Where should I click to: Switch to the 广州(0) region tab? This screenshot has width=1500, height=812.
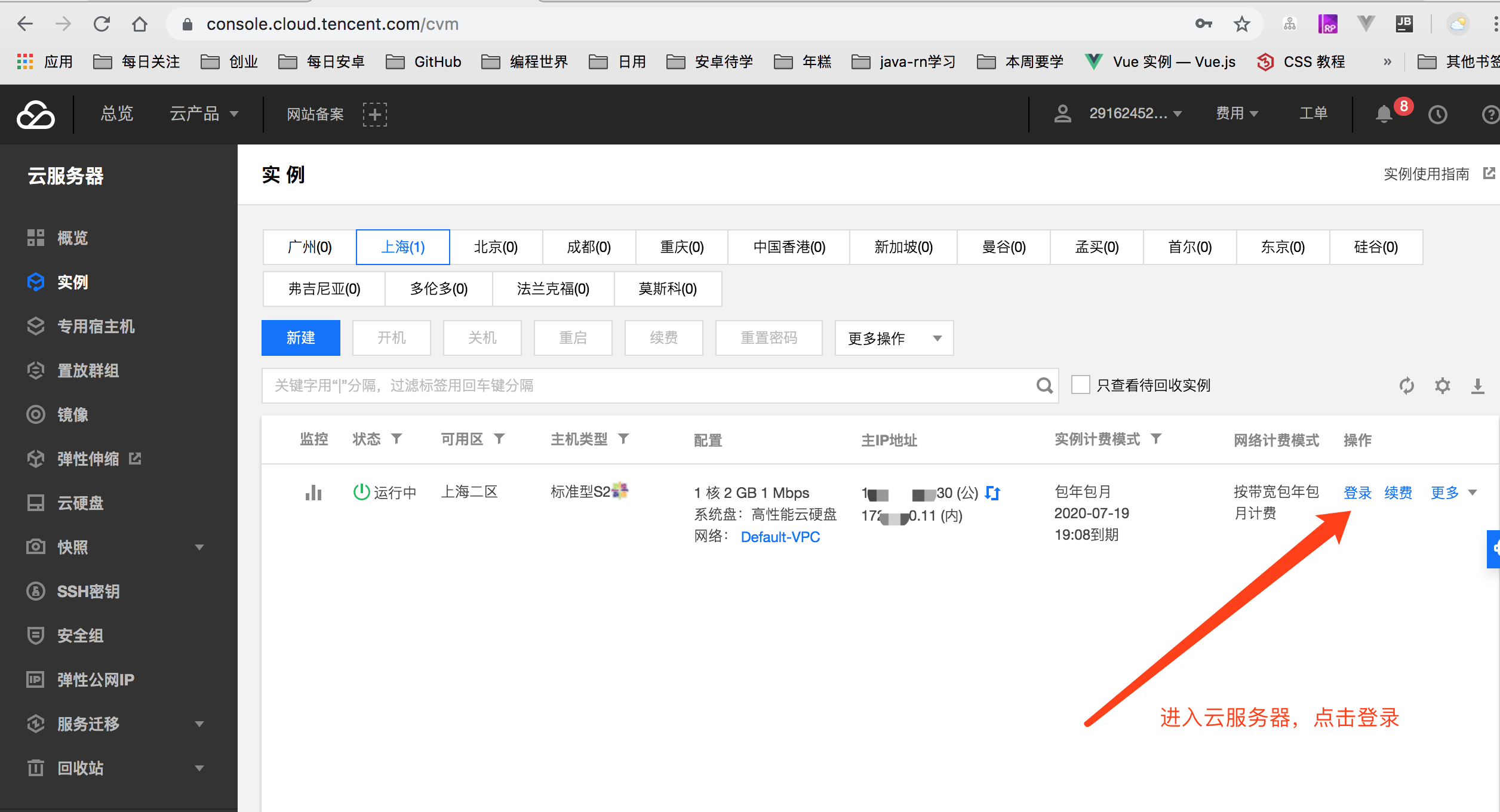[x=309, y=247]
